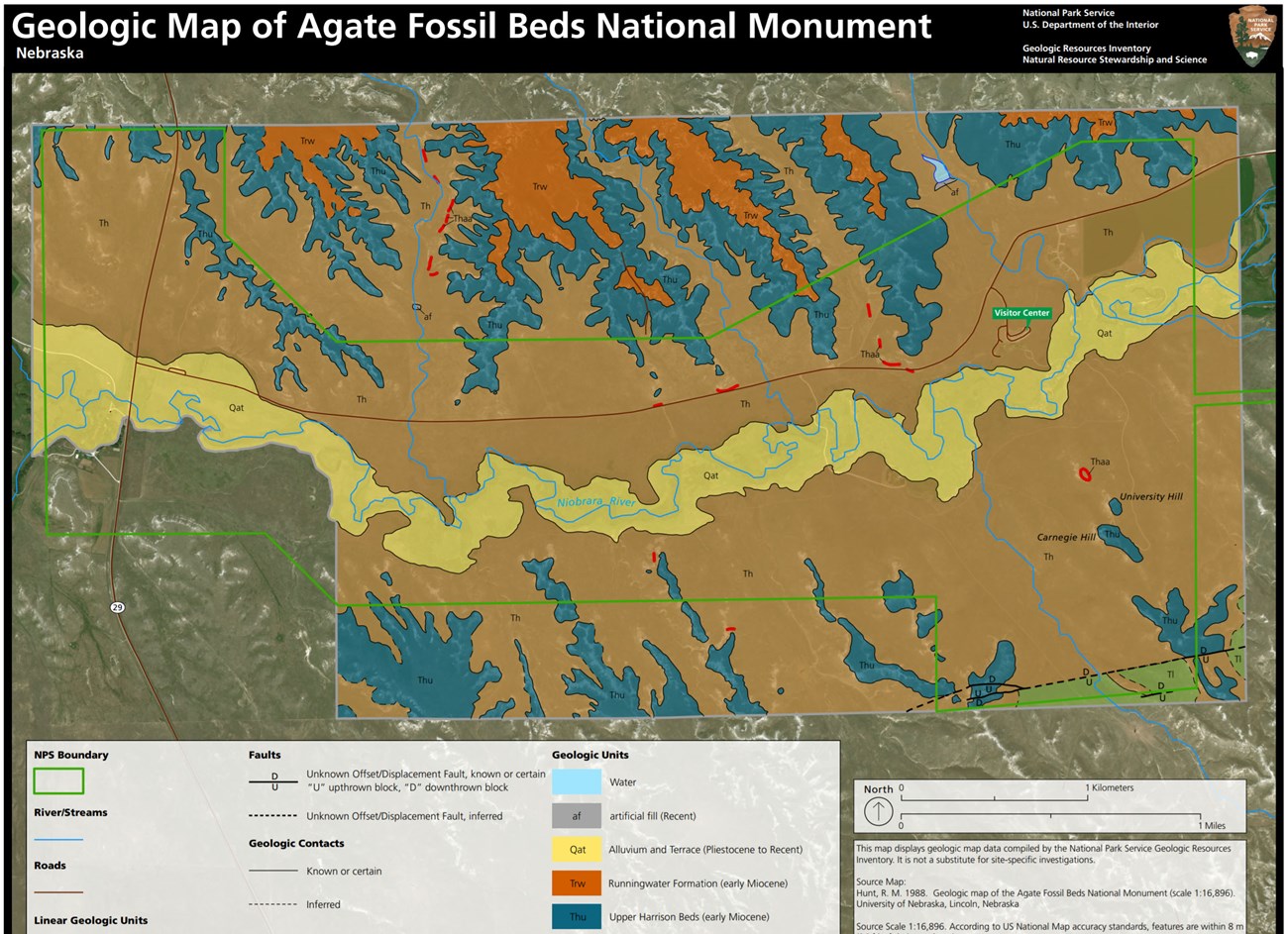Click the blue River/Streams legend line
Screen dimensions: 1288x934
coord(58,839)
